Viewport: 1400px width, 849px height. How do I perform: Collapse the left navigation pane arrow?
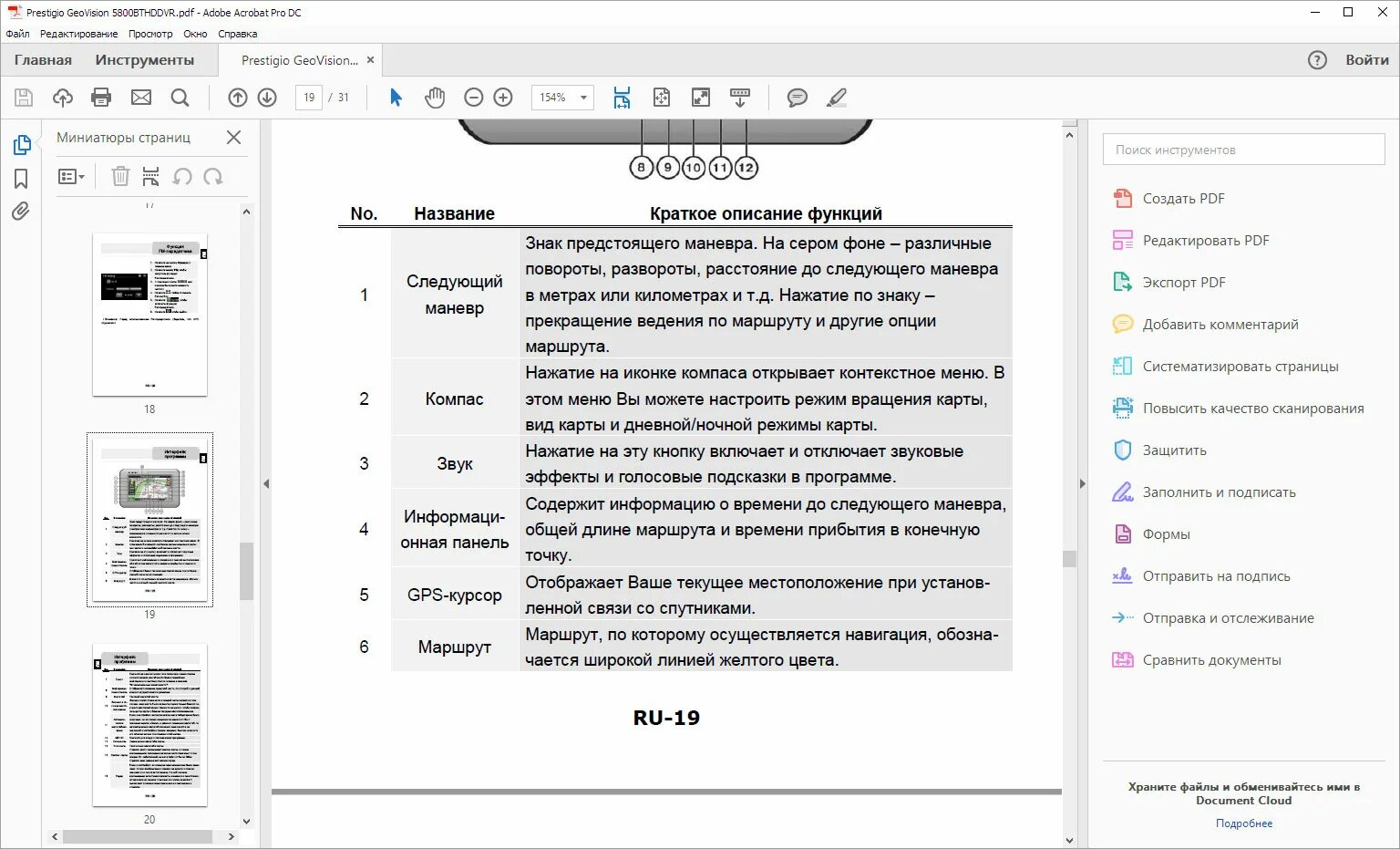(x=266, y=483)
